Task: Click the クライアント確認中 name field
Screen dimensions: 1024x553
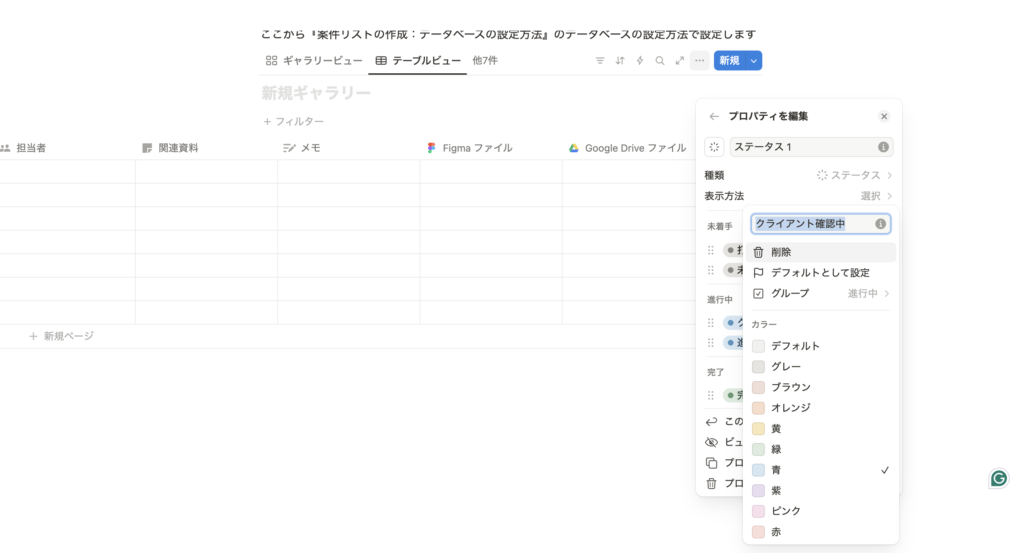Action: [x=810, y=224]
